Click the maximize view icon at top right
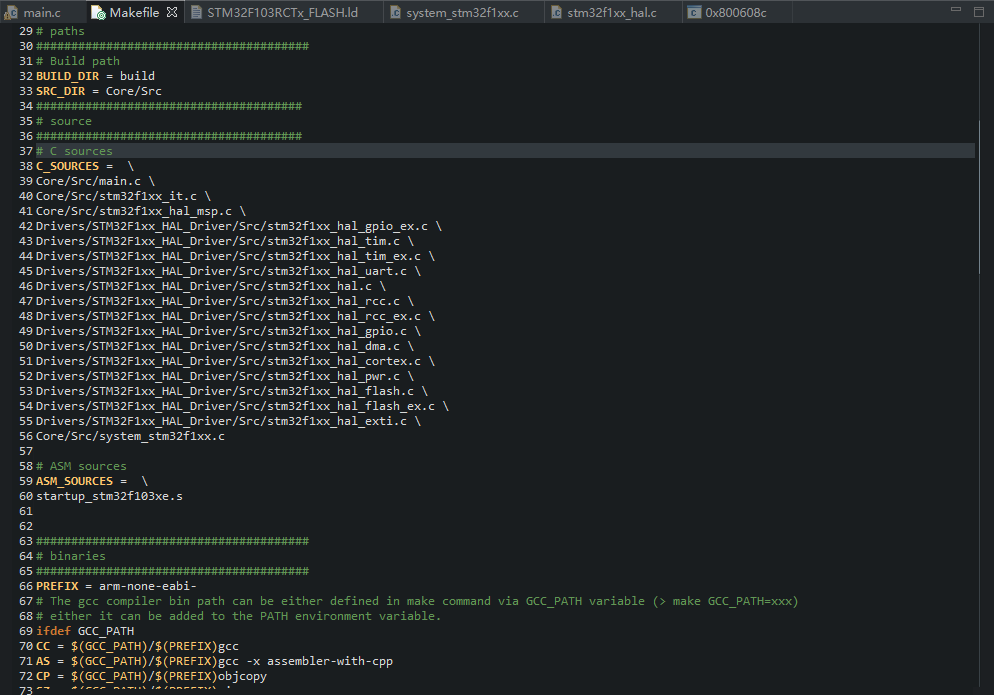 pos(978,10)
